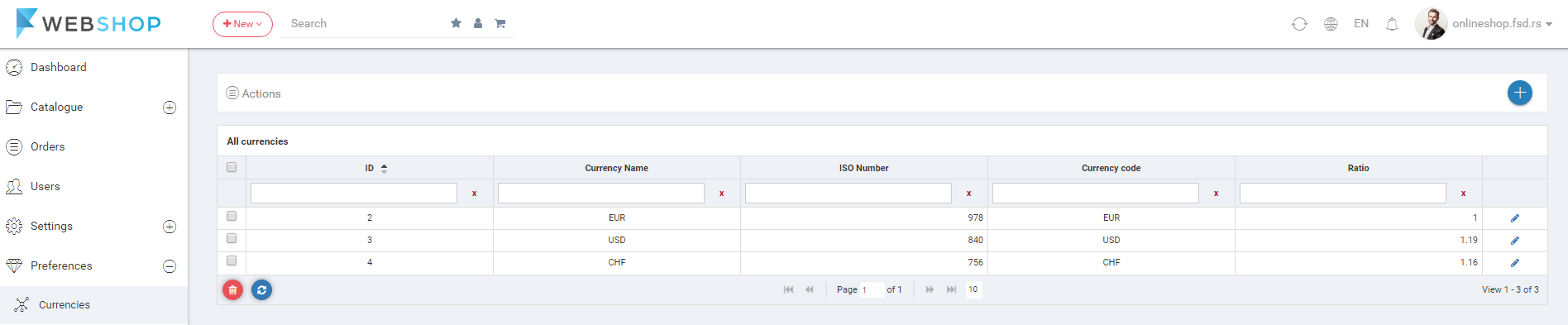Open the shopping cart icon
1568x325 pixels.
tap(500, 23)
